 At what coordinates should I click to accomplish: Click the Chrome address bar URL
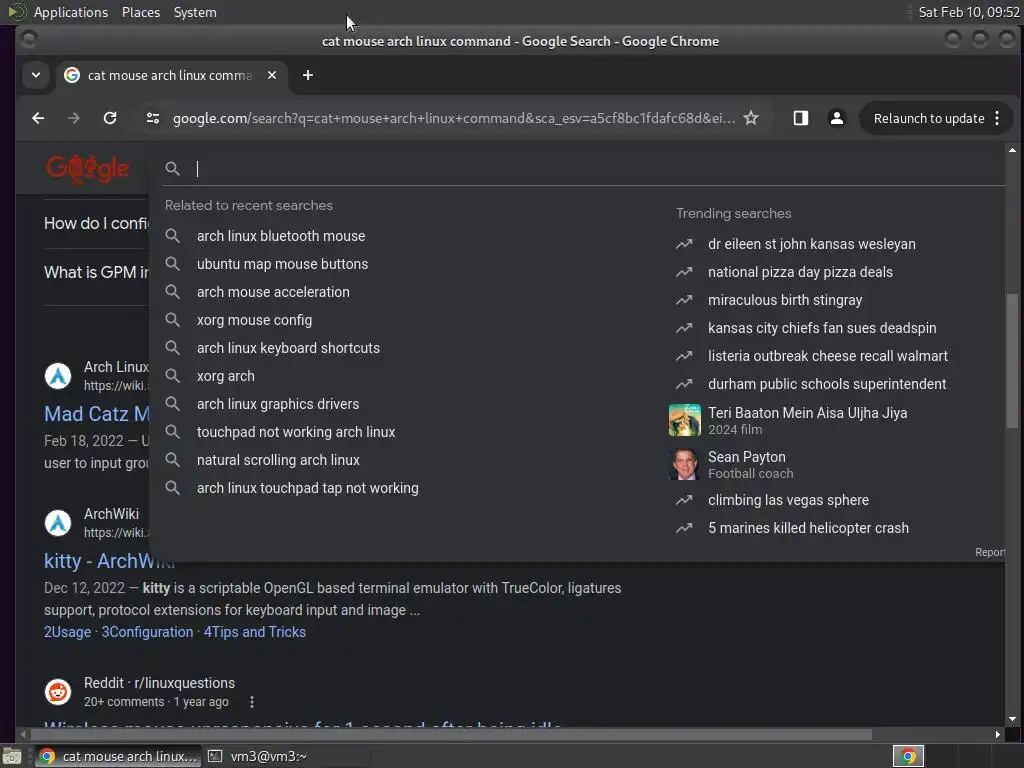coord(454,118)
